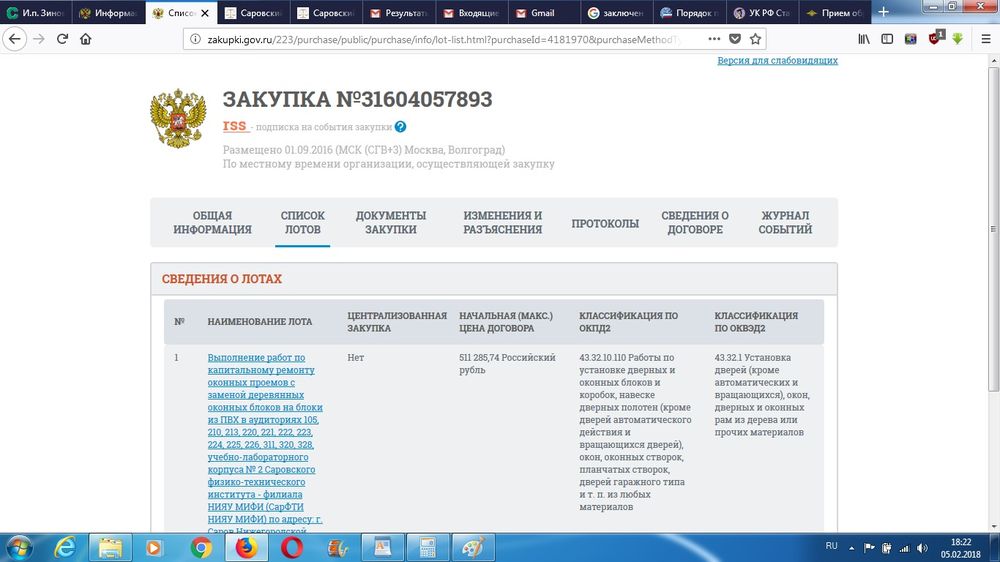This screenshot has height=562, width=1000.
Task: Open the Pocket save icon in address bar
Action: (x=734, y=39)
